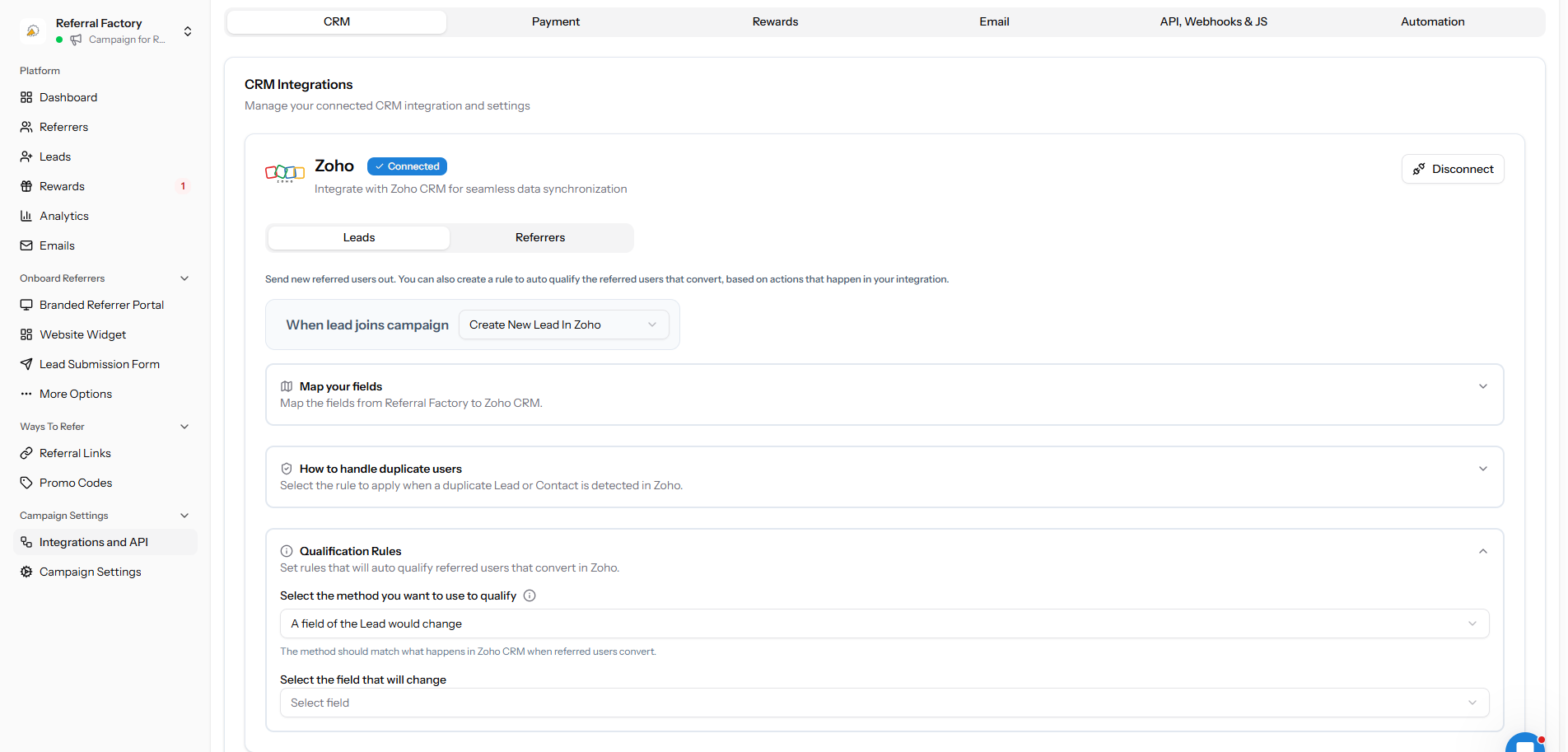This screenshot has width=1568, height=752.
Task: Collapse the Campaign Settings sidebar group header
Action: 184,516
